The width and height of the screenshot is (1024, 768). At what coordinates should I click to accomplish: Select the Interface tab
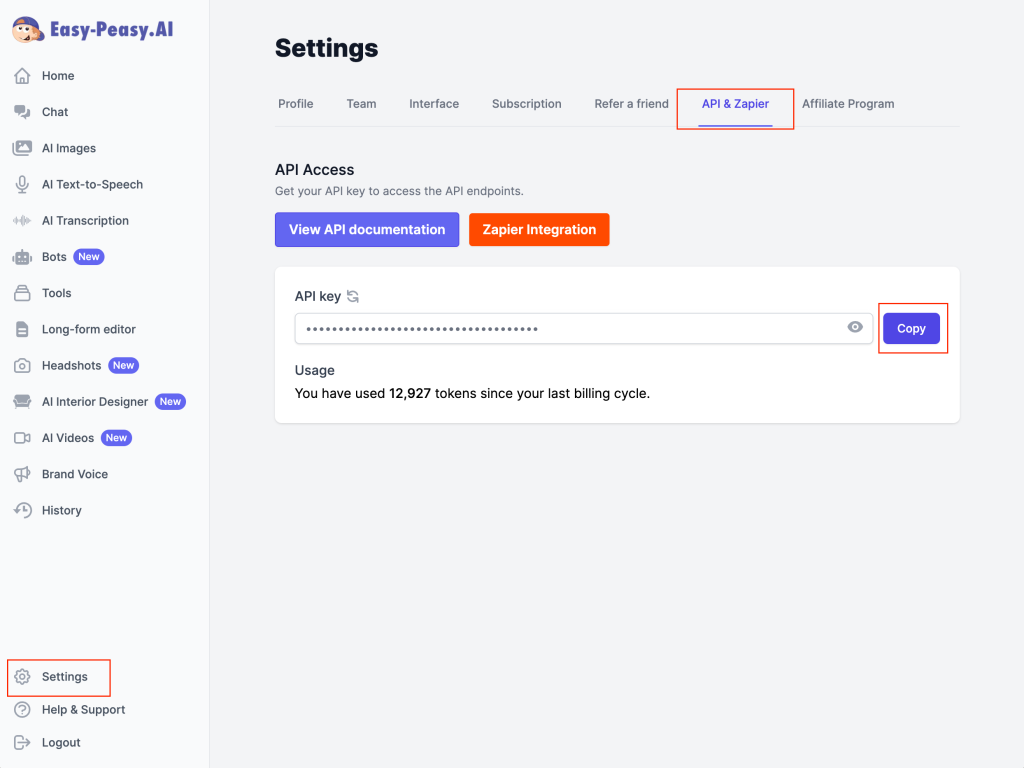[x=434, y=104]
